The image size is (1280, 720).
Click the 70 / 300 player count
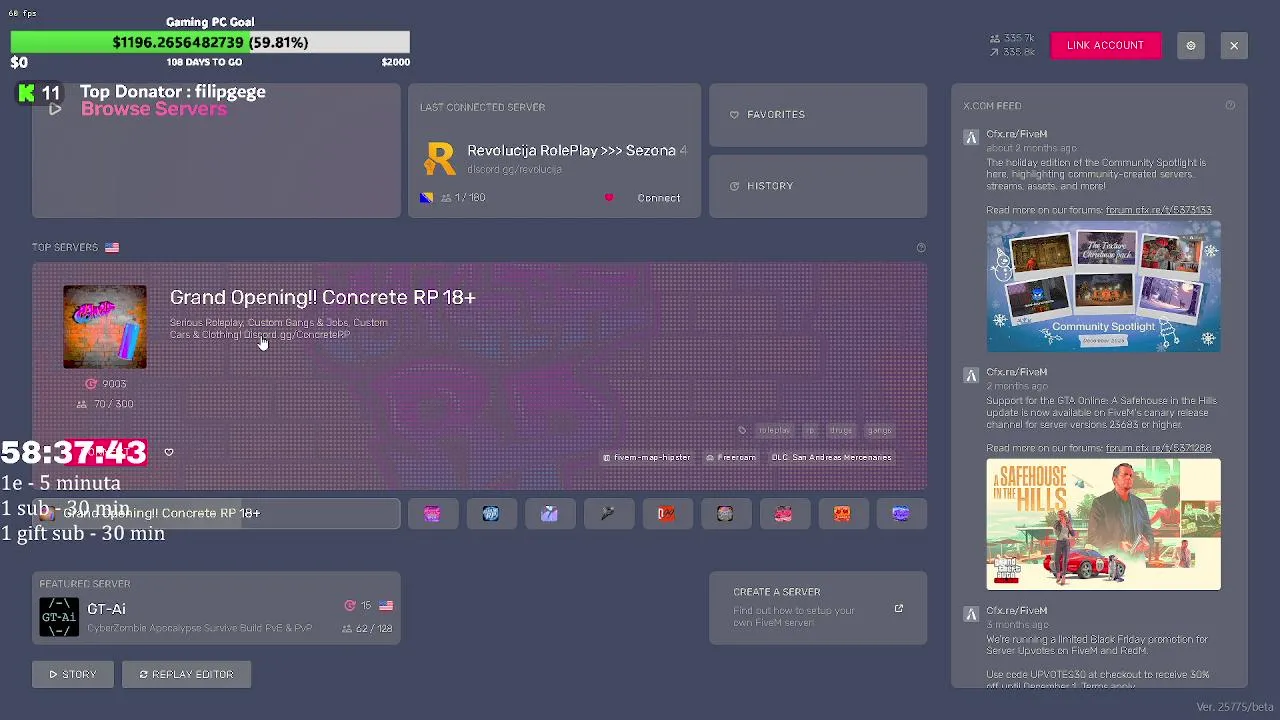pyautogui.click(x=105, y=404)
